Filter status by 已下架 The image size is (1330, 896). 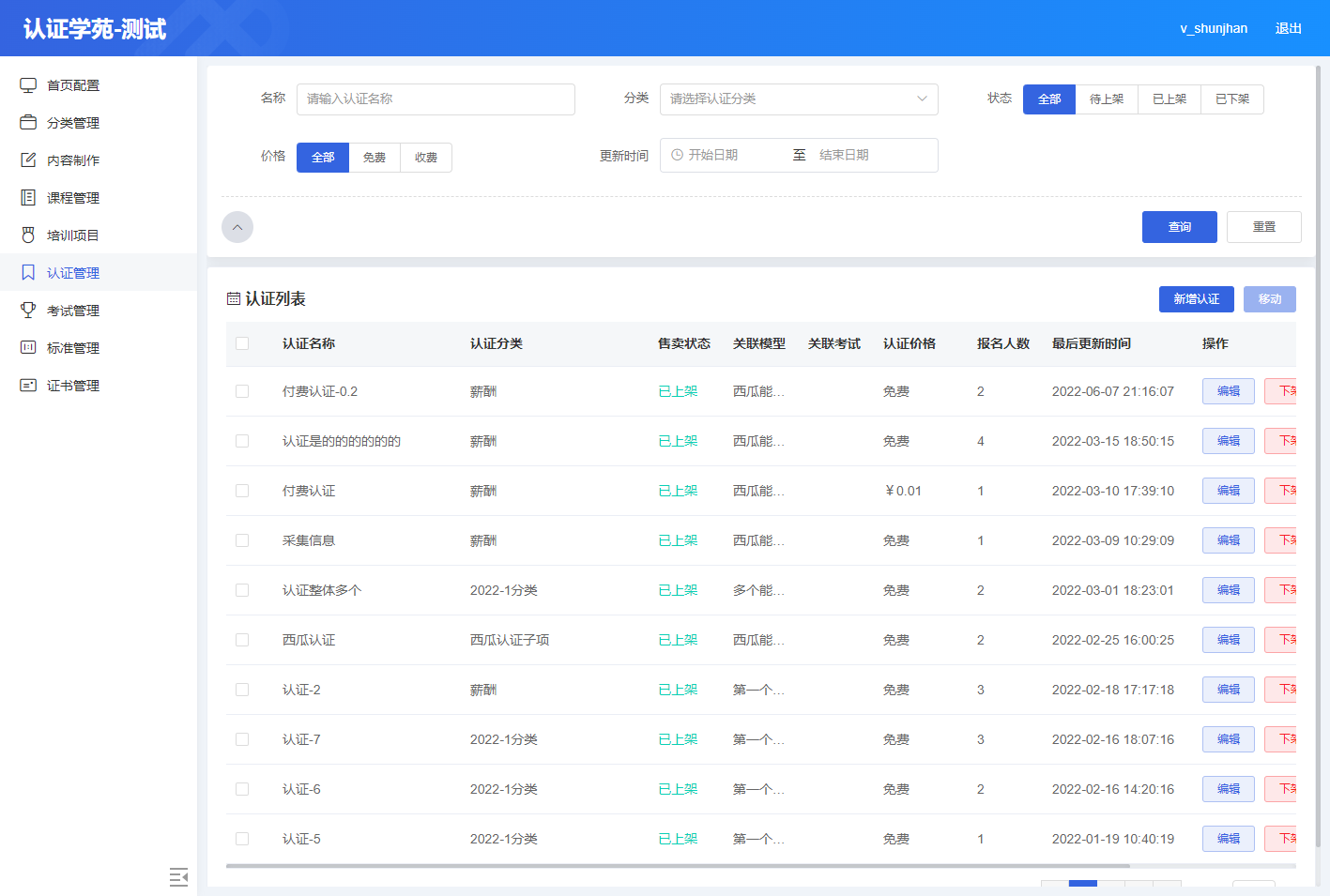(1232, 99)
